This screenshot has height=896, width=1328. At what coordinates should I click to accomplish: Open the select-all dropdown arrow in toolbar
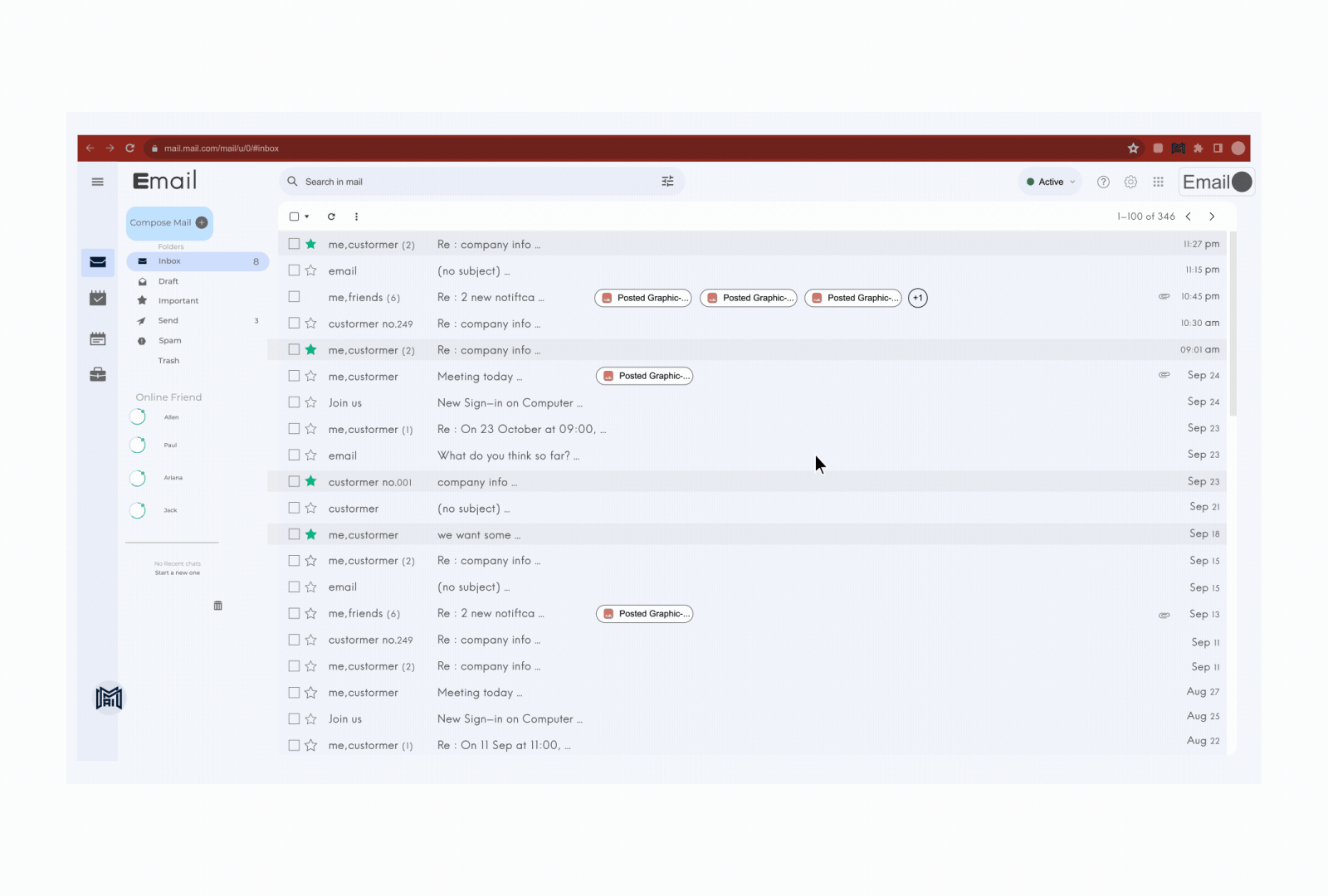(x=306, y=216)
